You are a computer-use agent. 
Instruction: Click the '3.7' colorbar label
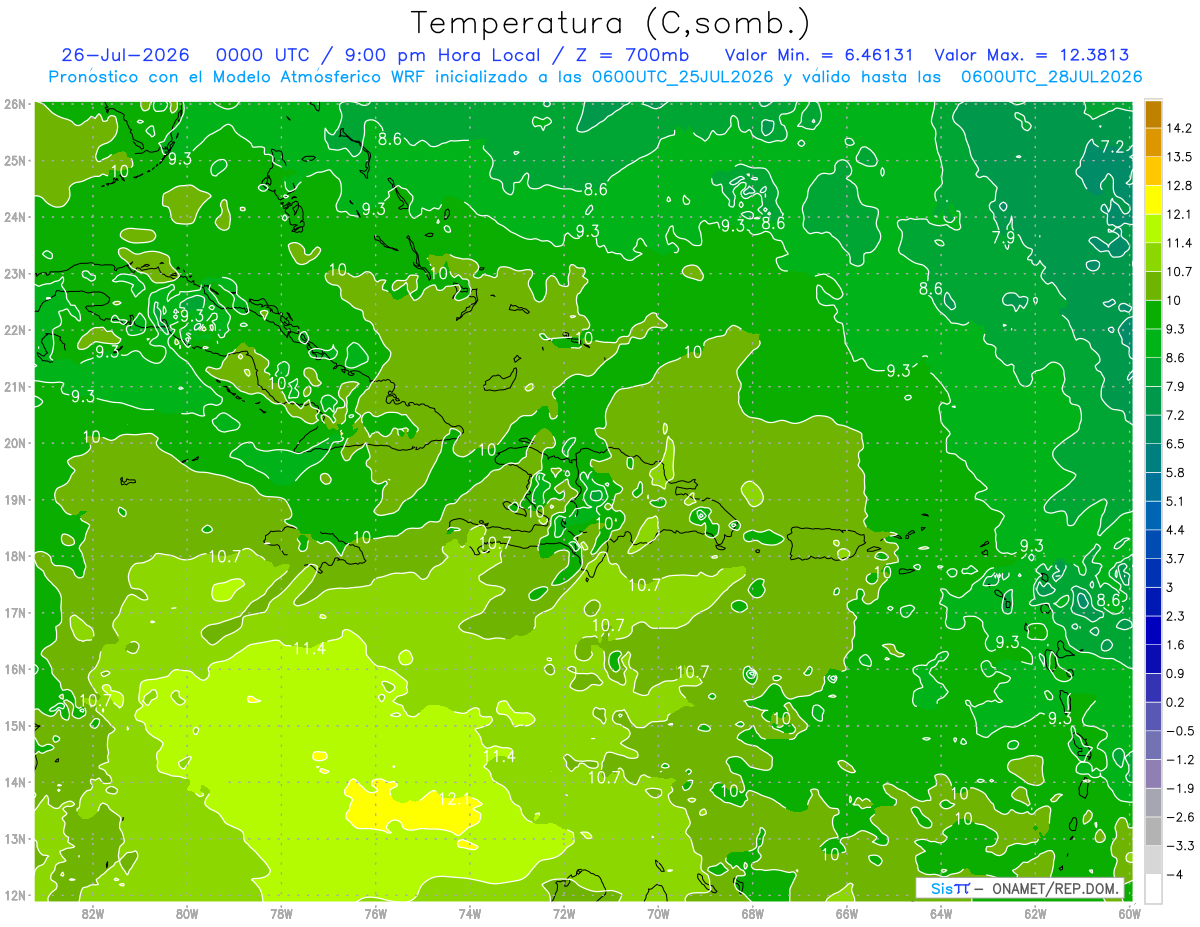pos(1176,558)
